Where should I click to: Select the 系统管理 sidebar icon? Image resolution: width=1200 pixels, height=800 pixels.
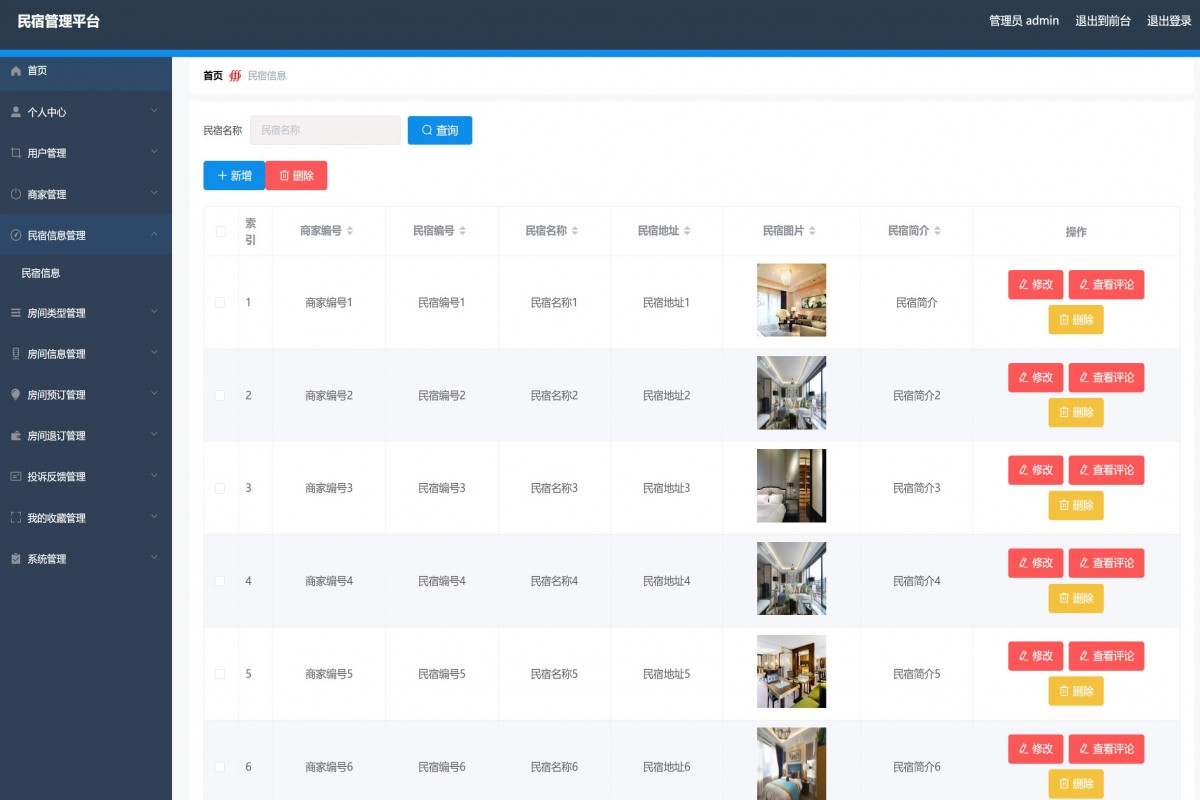[16, 558]
